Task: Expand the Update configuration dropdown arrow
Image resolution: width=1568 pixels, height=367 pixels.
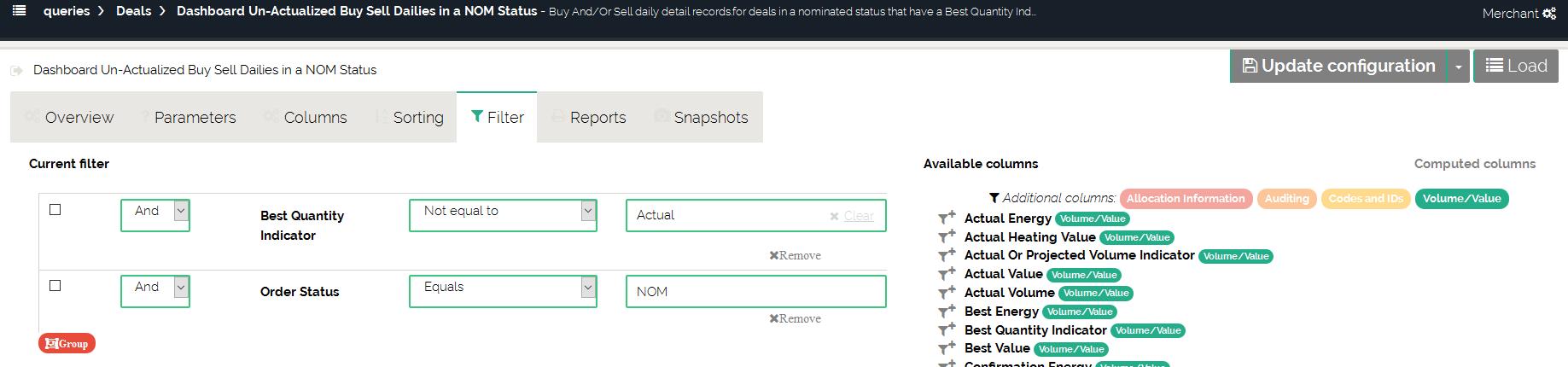Action: tap(1459, 67)
